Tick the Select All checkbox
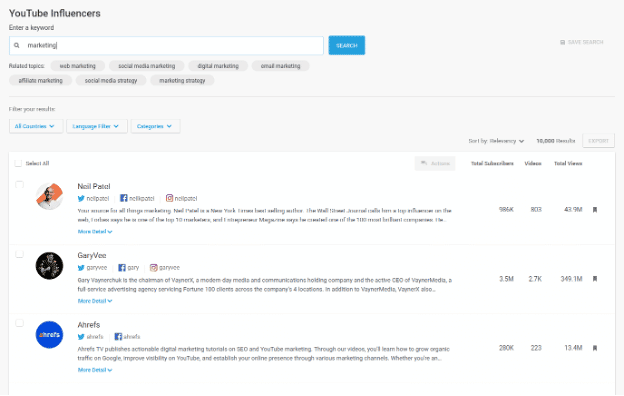 point(18,163)
